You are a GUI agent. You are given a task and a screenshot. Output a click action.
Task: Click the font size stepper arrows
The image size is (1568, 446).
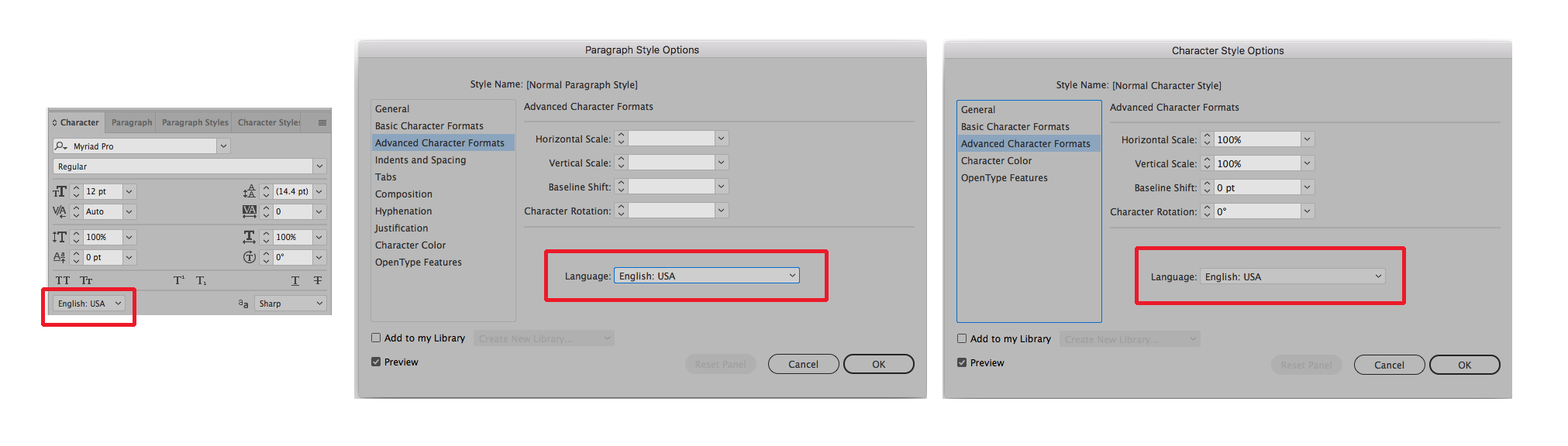point(76,191)
